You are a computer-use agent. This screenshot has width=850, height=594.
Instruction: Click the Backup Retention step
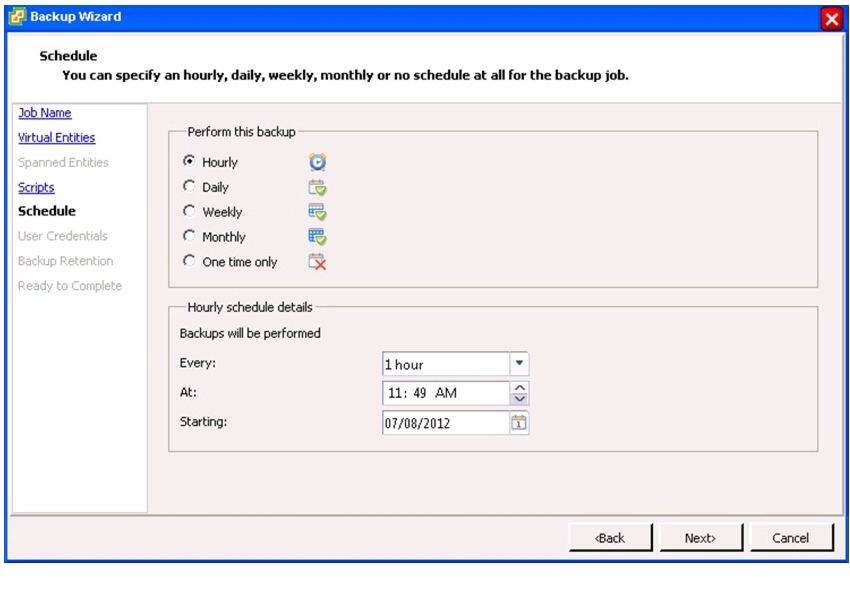tap(66, 261)
